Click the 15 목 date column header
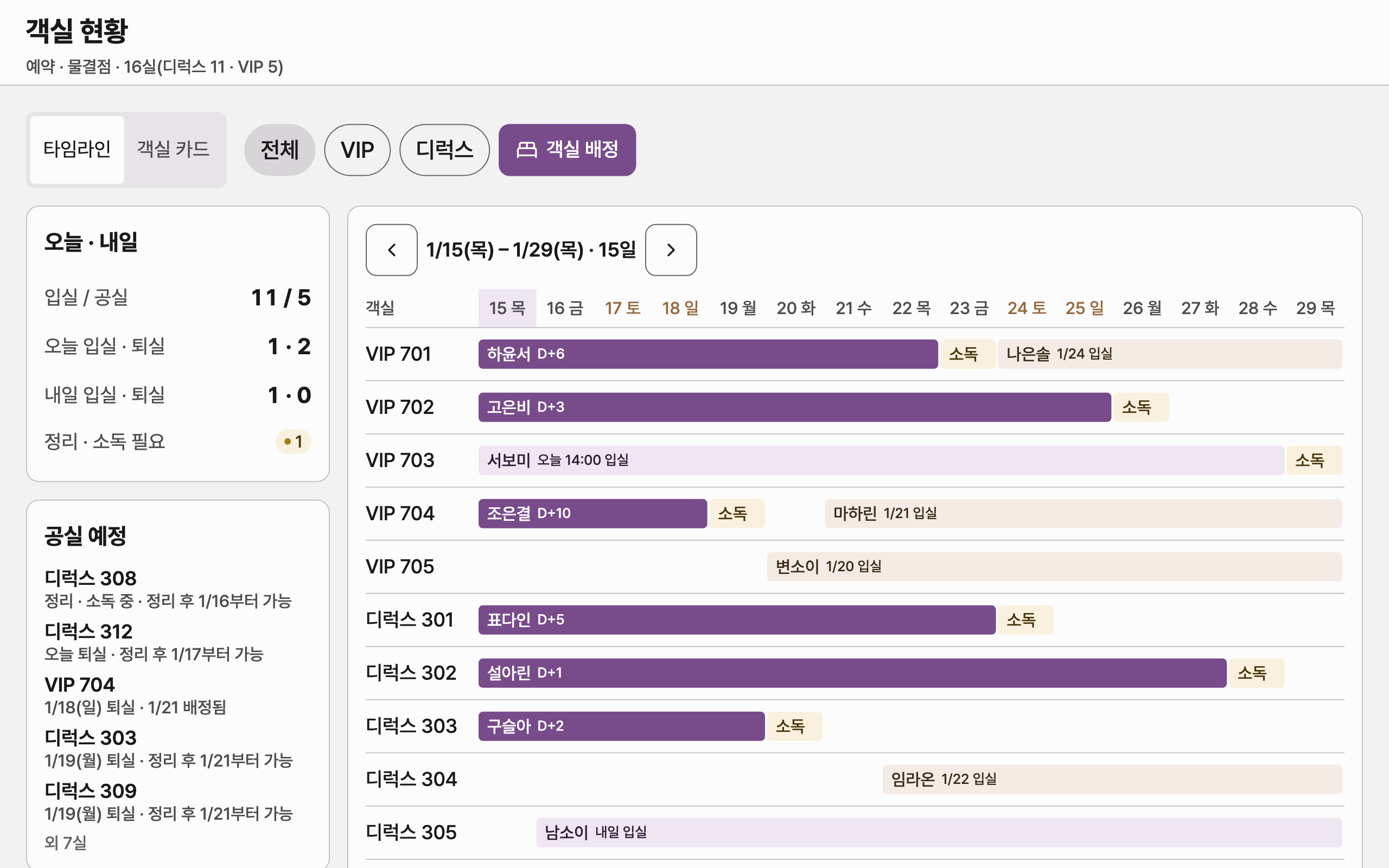 coord(507,308)
